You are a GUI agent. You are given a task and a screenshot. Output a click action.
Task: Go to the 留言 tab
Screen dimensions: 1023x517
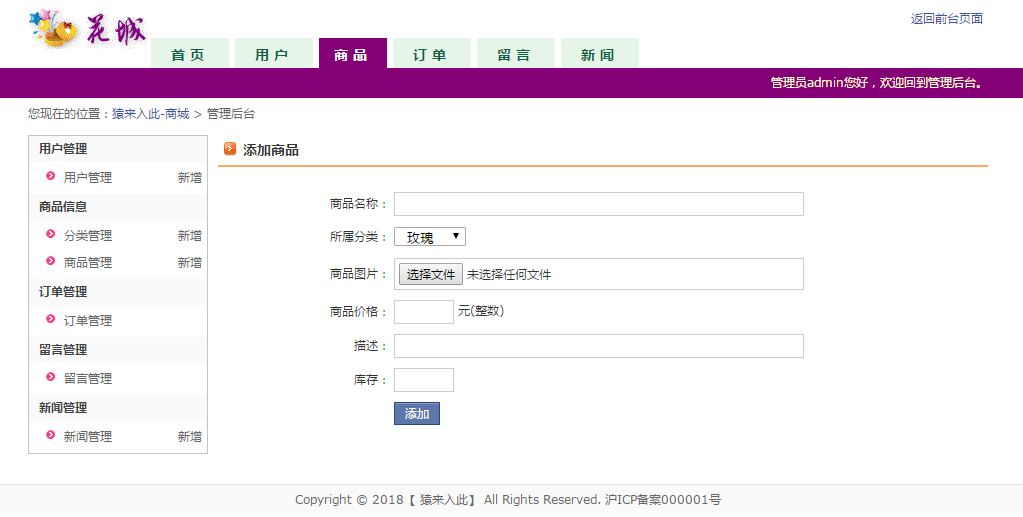[x=516, y=54]
